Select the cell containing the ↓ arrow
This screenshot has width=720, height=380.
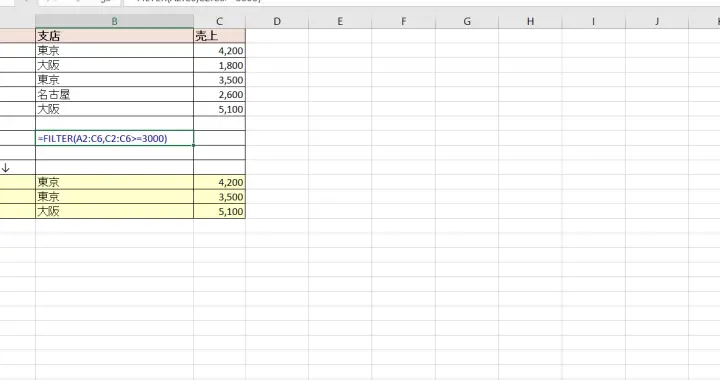coord(17,168)
